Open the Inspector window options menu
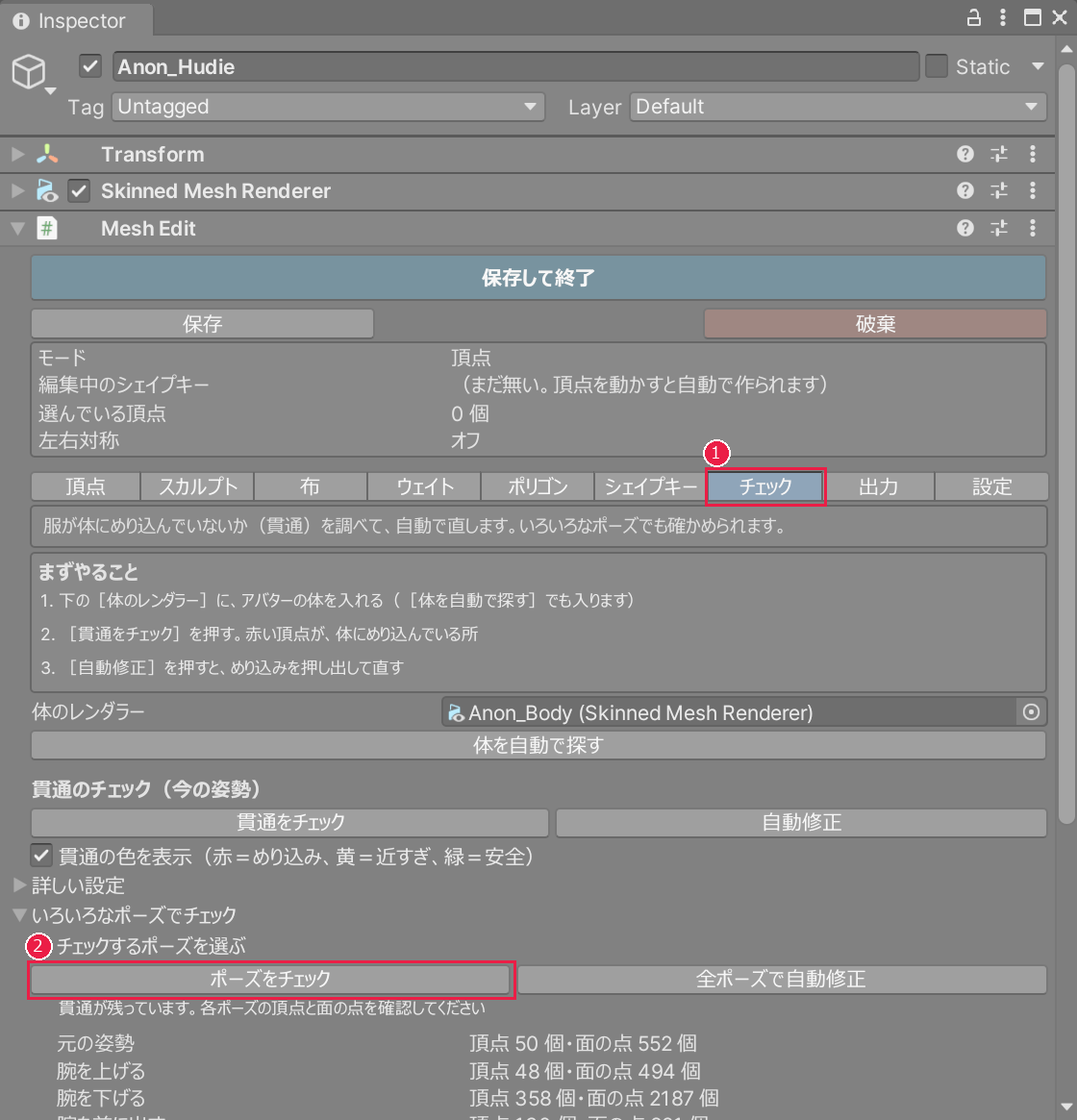This screenshot has height=1120, width=1077. (1003, 18)
